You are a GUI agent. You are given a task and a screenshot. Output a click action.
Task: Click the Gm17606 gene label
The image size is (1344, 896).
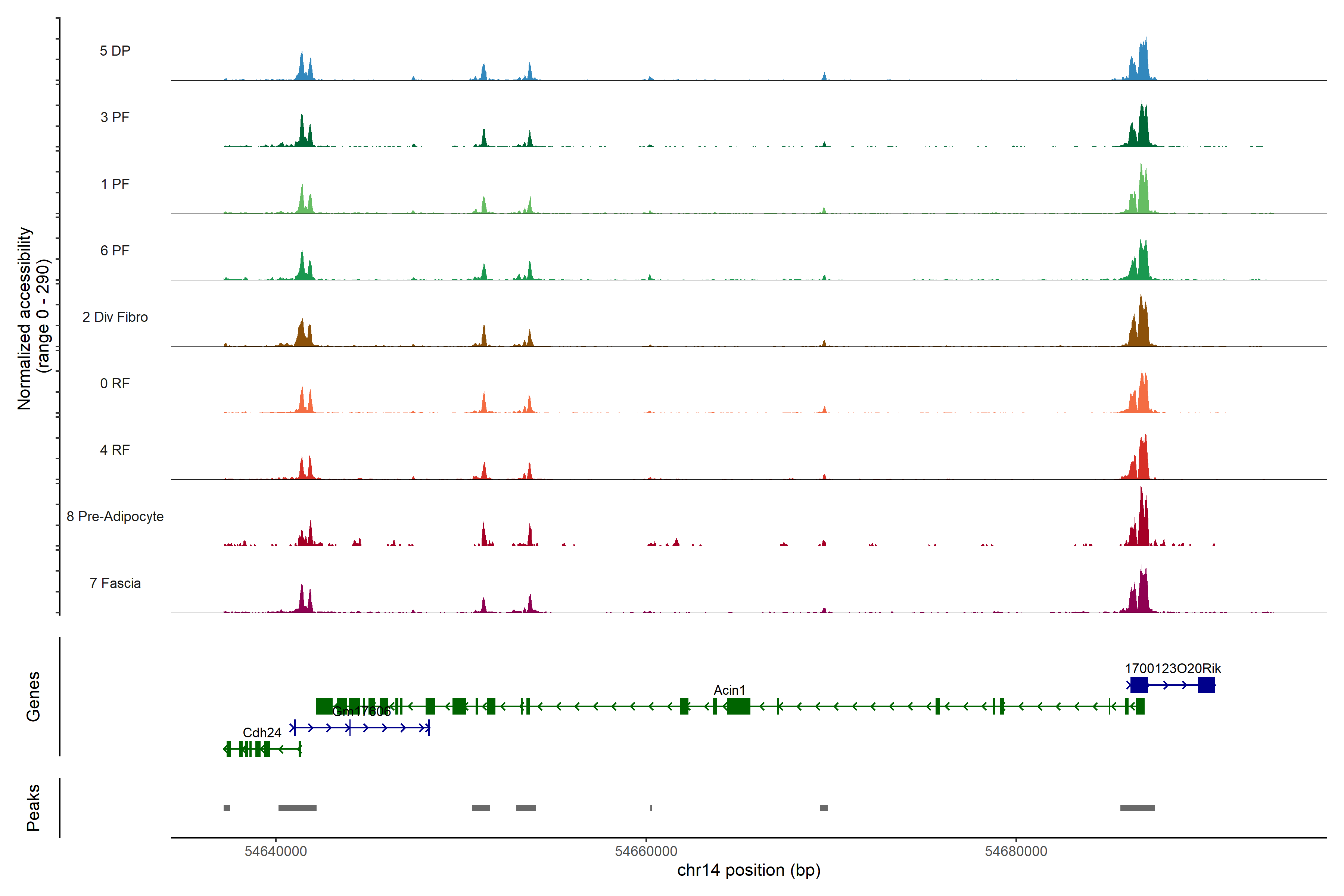tap(361, 711)
